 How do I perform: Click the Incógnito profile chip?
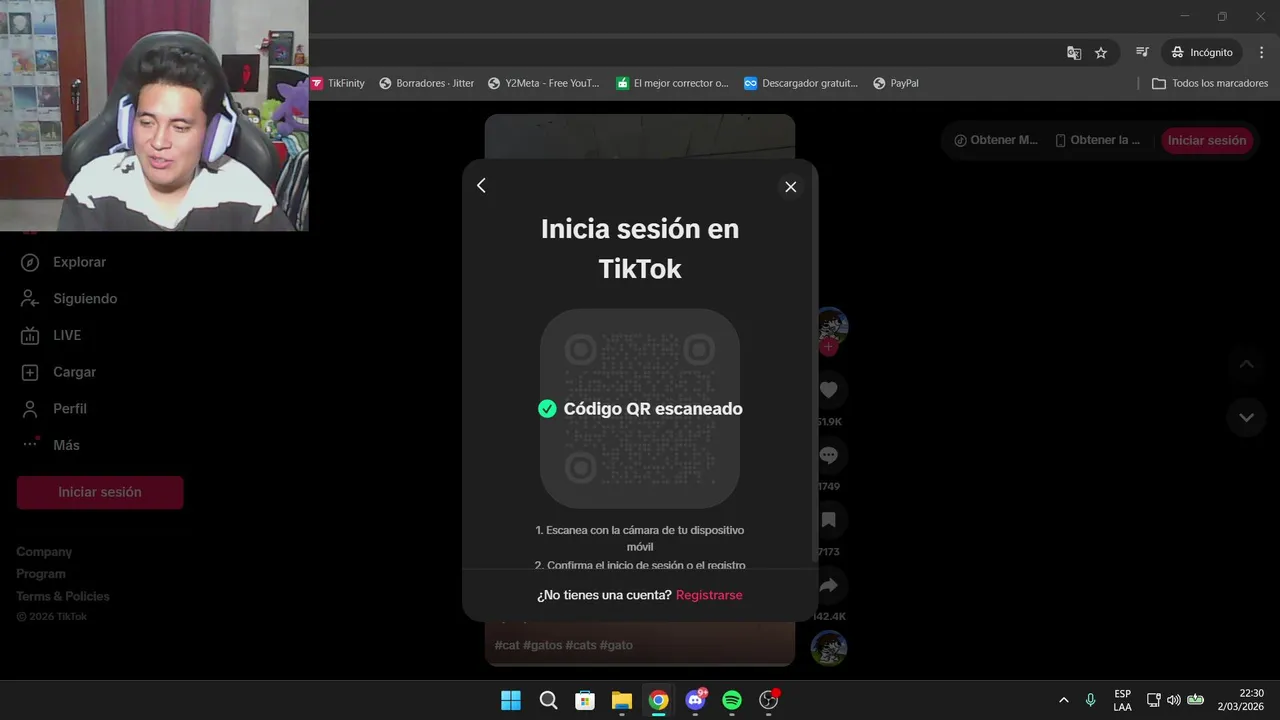click(x=1201, y=52)
